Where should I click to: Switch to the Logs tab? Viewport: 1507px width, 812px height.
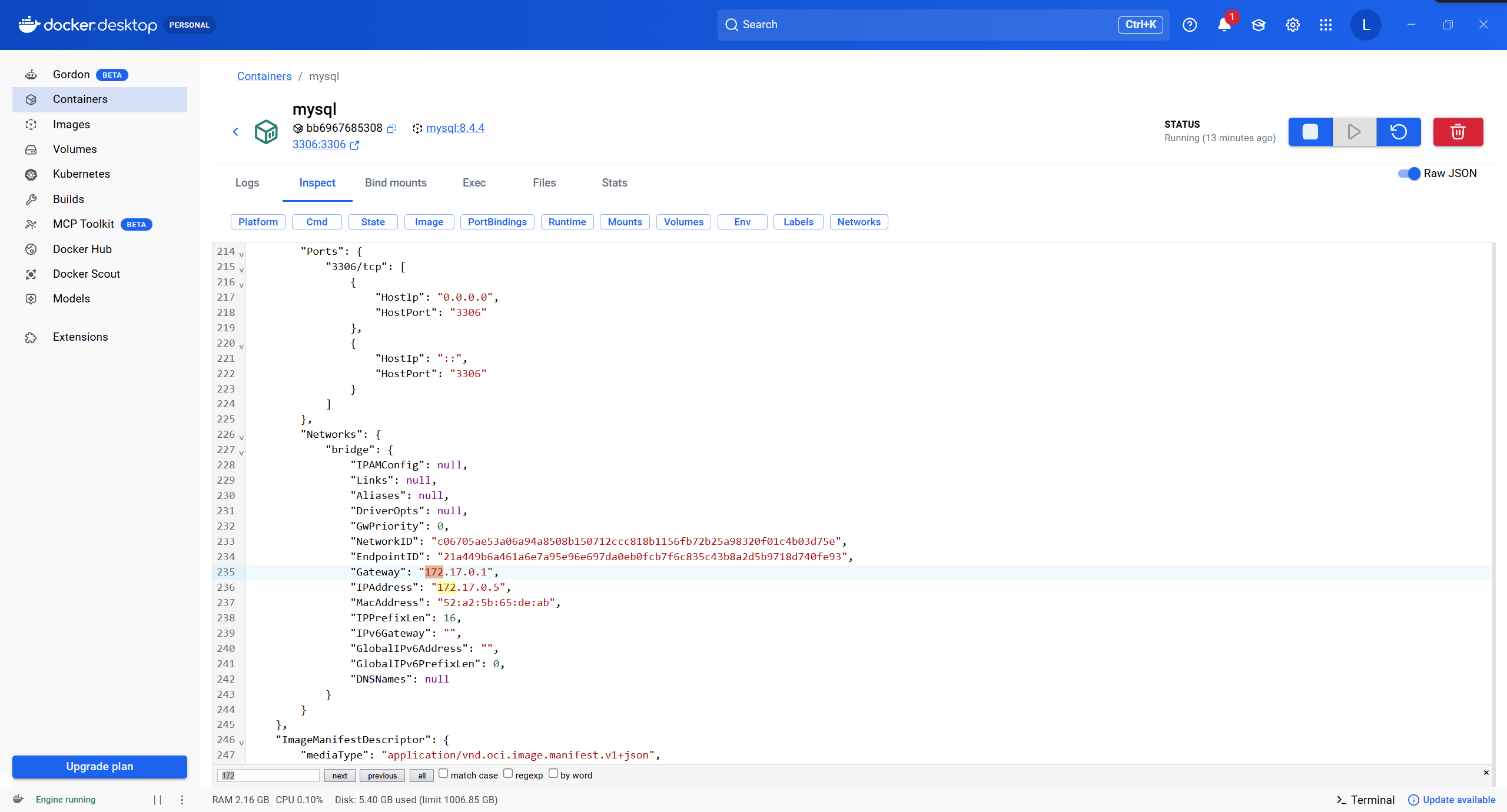tap(247, 183)
